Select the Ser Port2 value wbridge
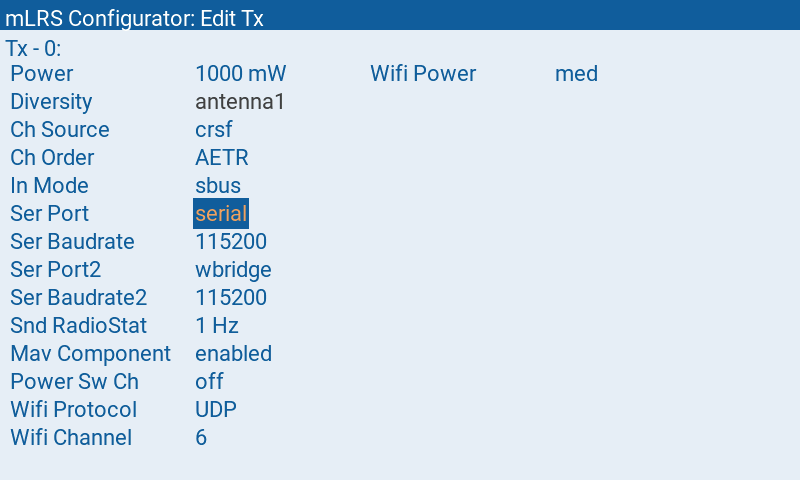Viewport: 800px width, 480px height. [x=233, y=270]
